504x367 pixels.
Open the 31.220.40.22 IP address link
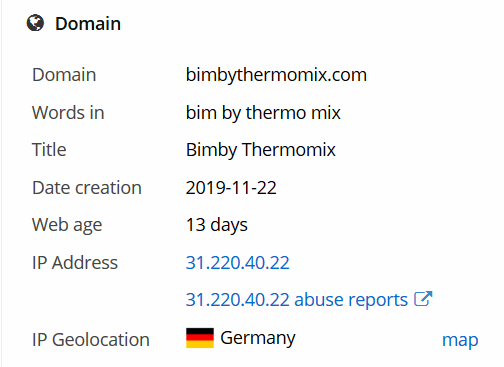click(x=237, y=263)
